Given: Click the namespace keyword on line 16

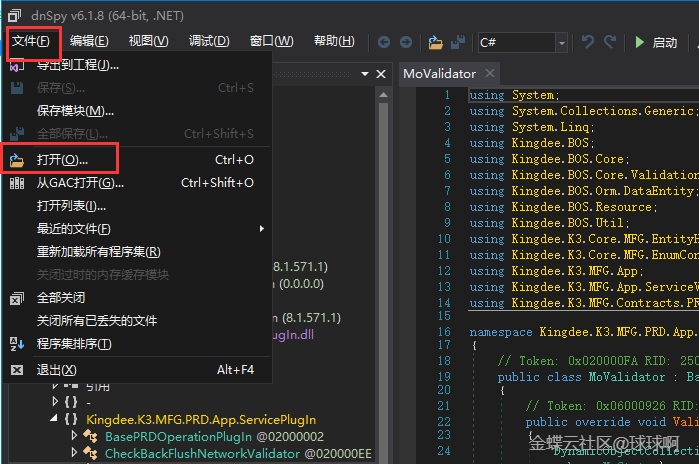Looking at the screenshot, I should click(501, 333).
